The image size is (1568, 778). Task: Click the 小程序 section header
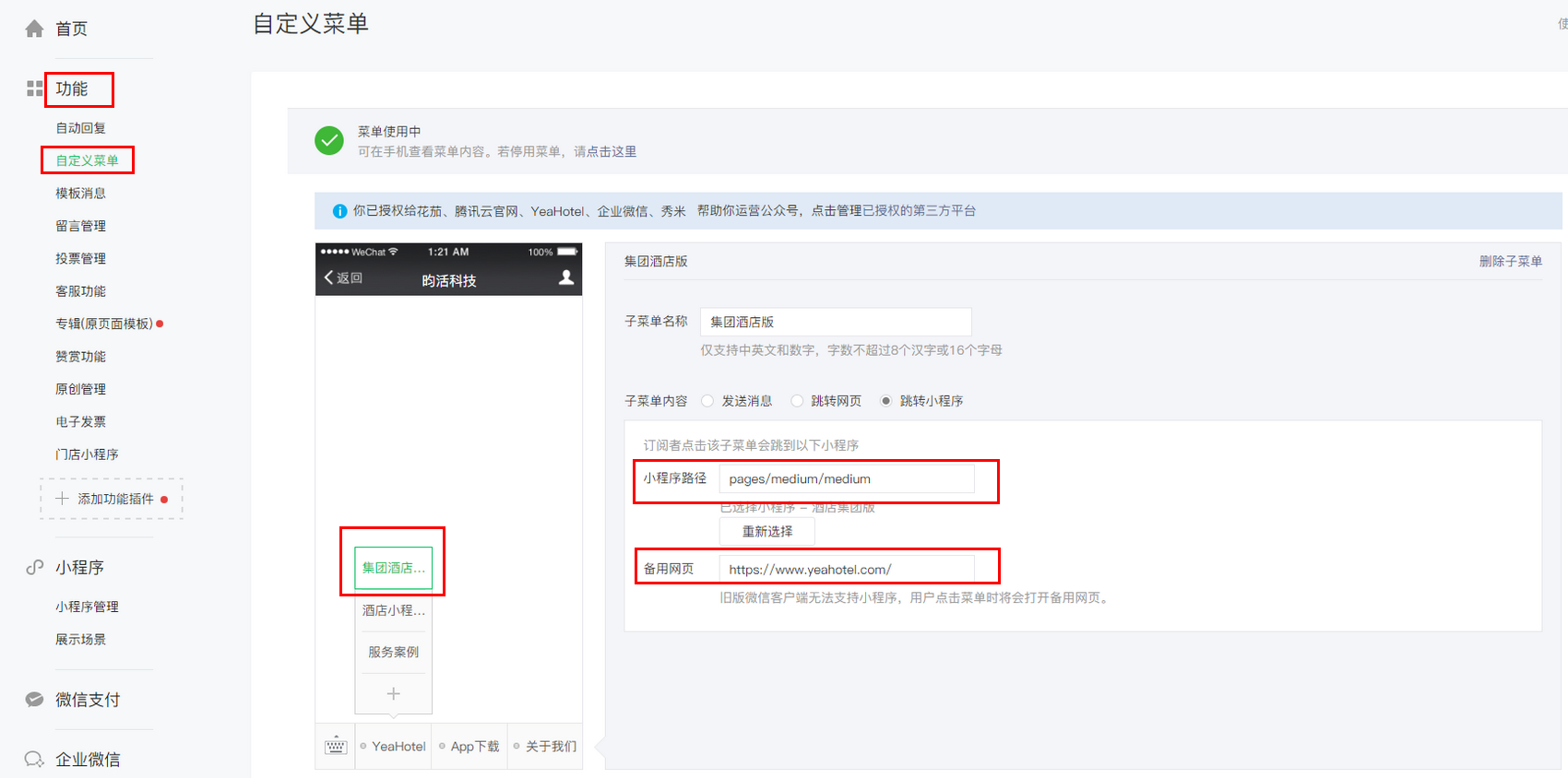click(79, 567)
